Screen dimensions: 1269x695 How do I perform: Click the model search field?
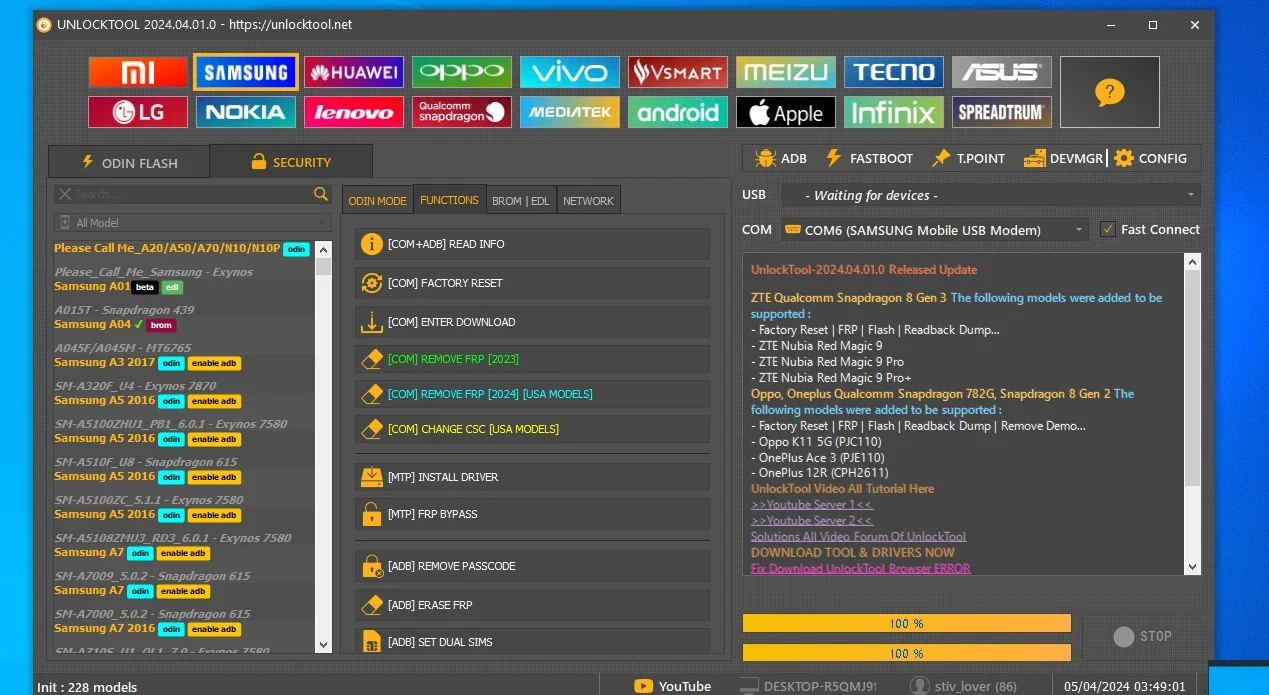(x=183, y=193)
